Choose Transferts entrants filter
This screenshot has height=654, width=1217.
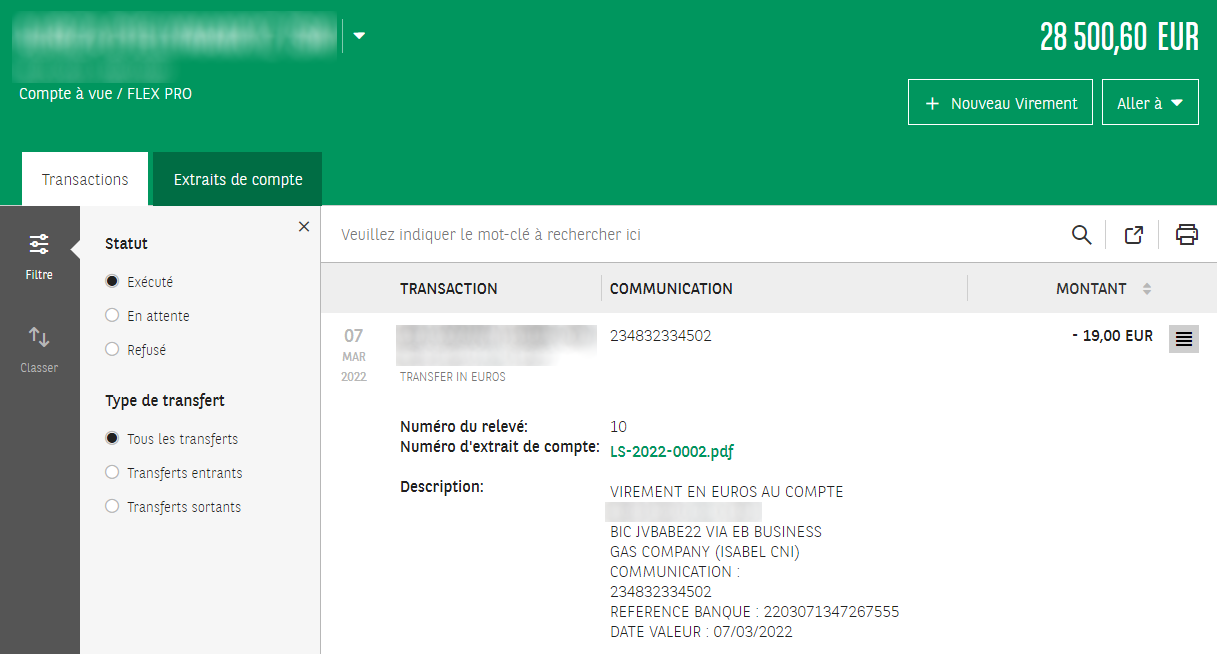(113, 473)
